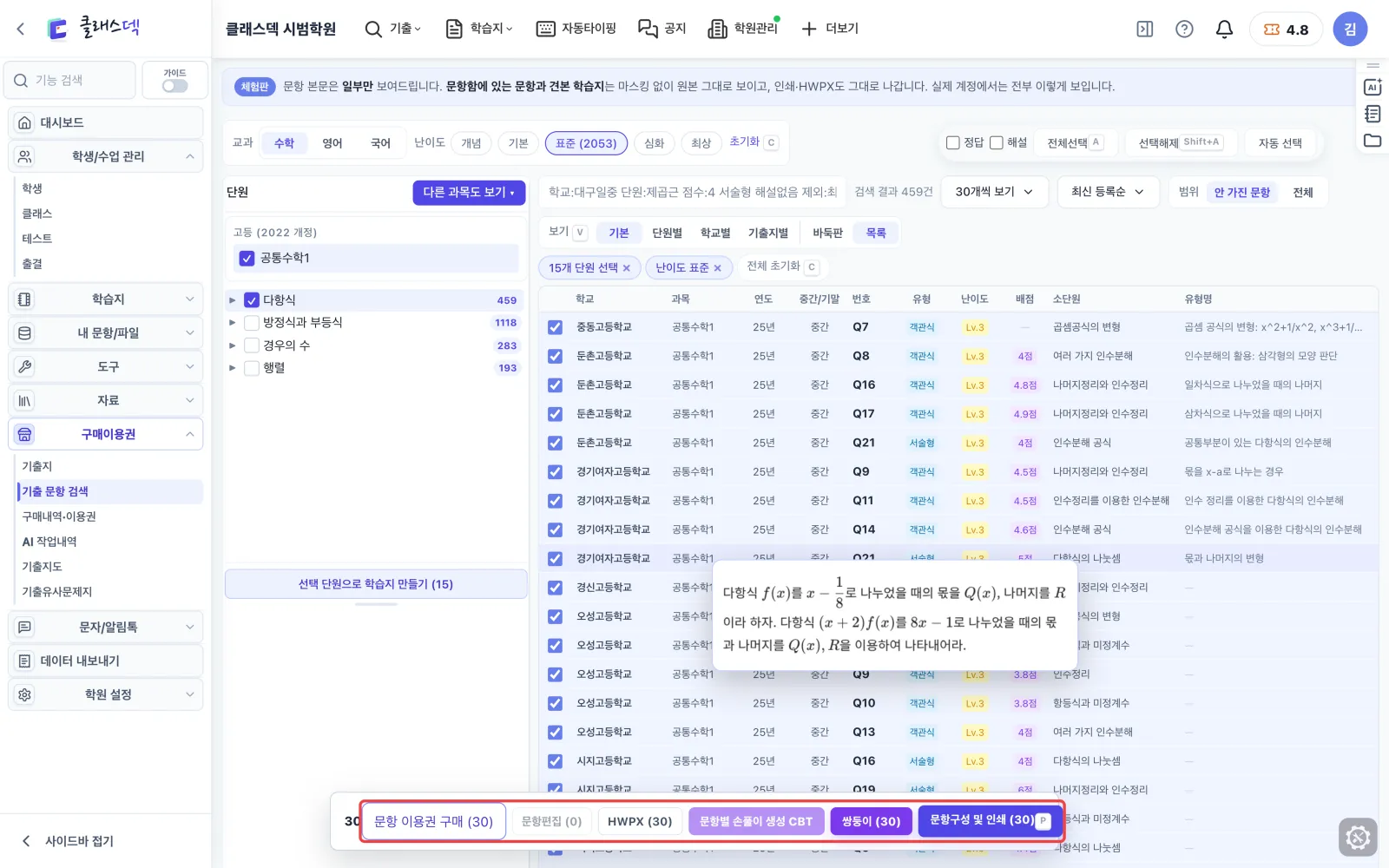Click the HWPX (30) button
This screenshot has width=1389, height=868.
pyautogui.click(x=640, y=821)
